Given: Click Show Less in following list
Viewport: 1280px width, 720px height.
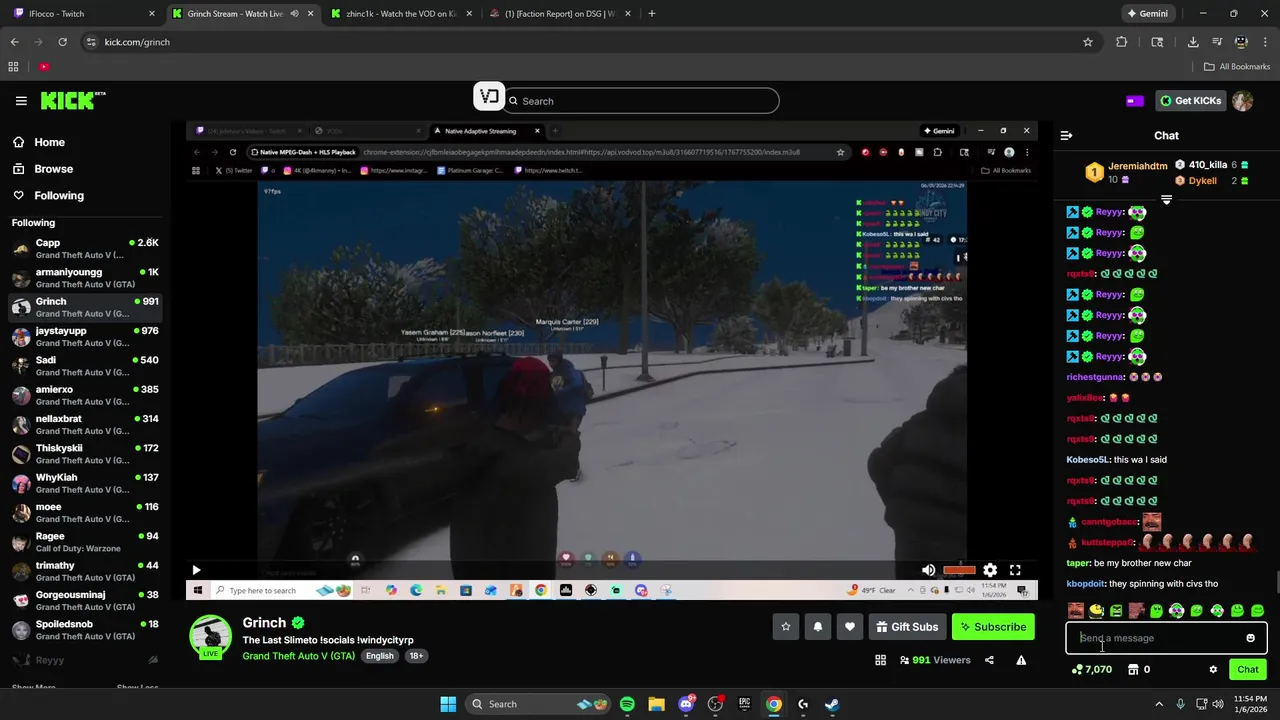Looking at the screenshot, I should pyautogui.click(x=137, y=687).
